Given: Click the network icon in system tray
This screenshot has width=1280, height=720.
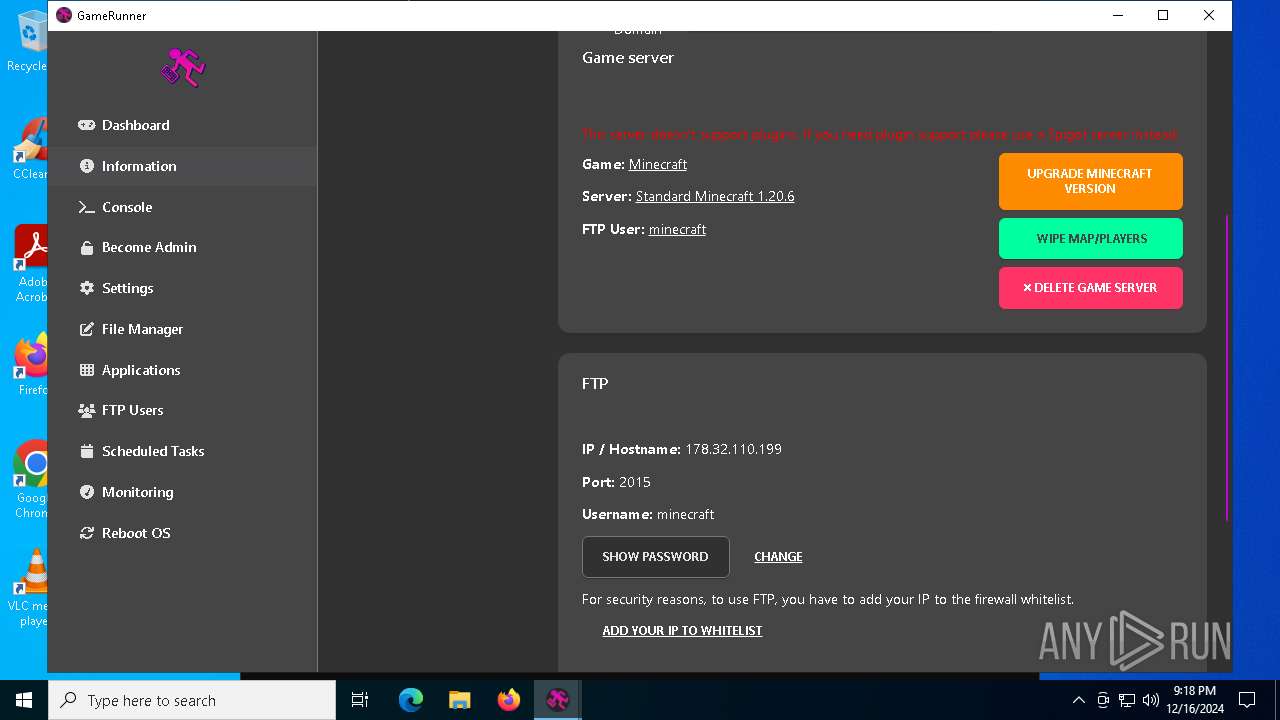Looking at the screenshot, I should 1127,700.
